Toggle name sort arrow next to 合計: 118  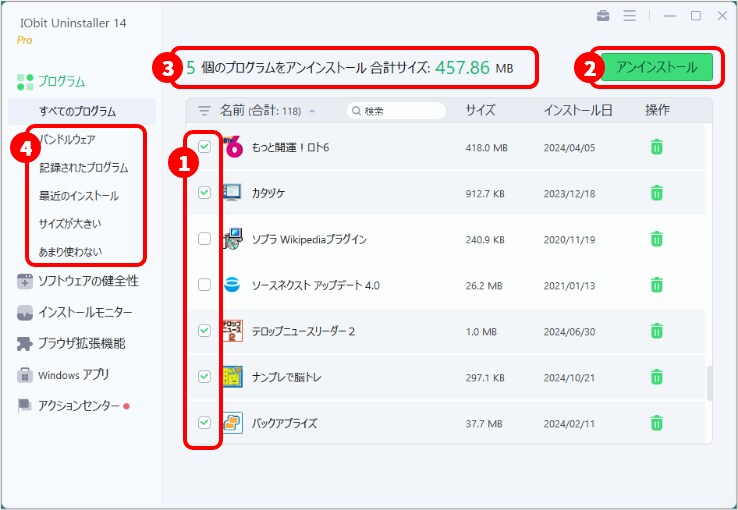[x=312, y=112]
